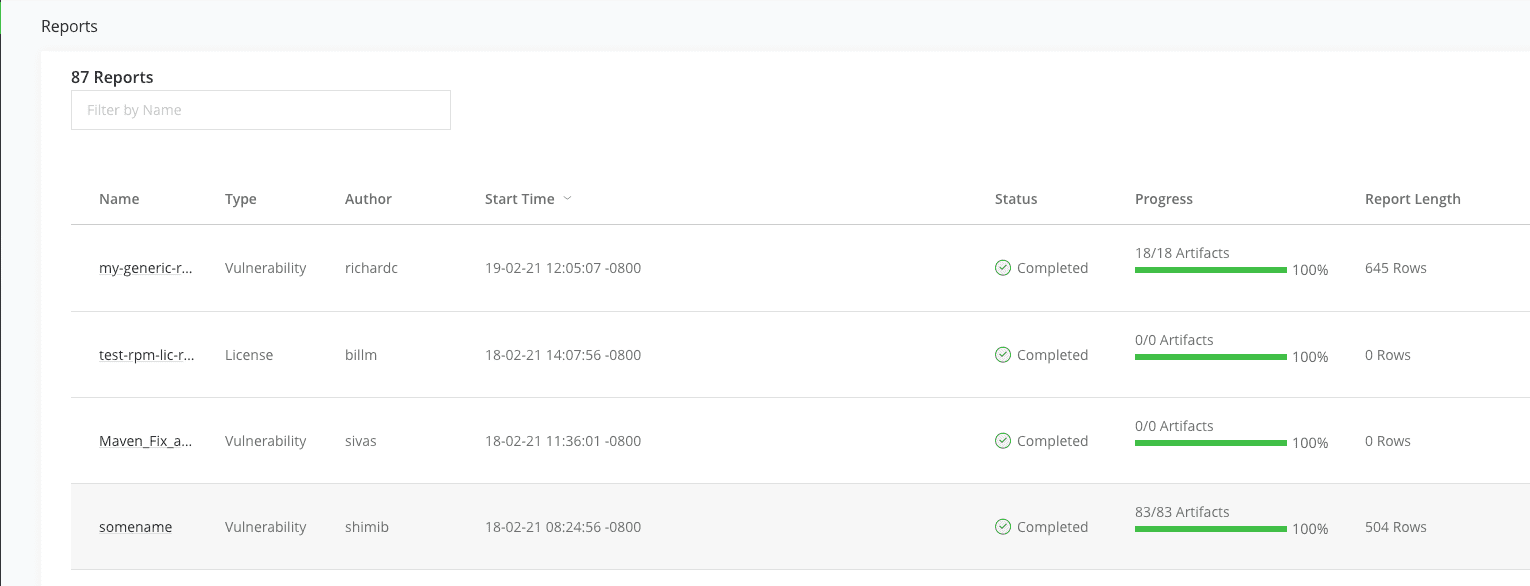Toggle the Start Time sort arrow
Viewport: 1530px width, 586px height.
(x=567, y=199)
